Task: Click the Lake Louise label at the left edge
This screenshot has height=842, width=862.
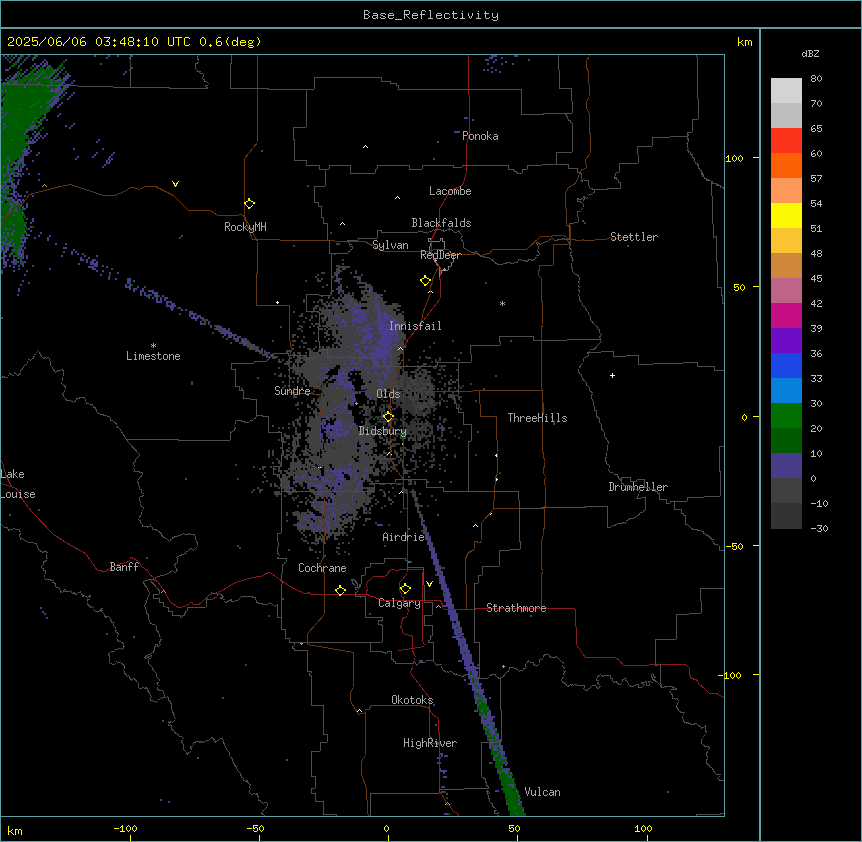Action: coord(18,484)
